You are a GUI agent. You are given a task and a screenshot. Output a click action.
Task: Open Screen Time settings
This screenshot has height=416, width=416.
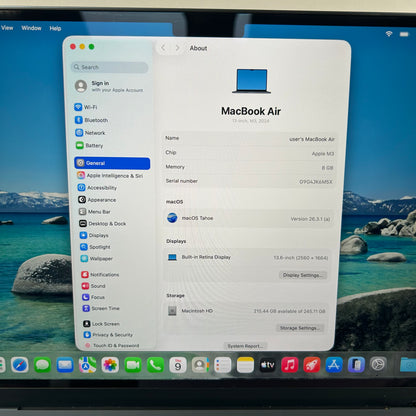101,308
